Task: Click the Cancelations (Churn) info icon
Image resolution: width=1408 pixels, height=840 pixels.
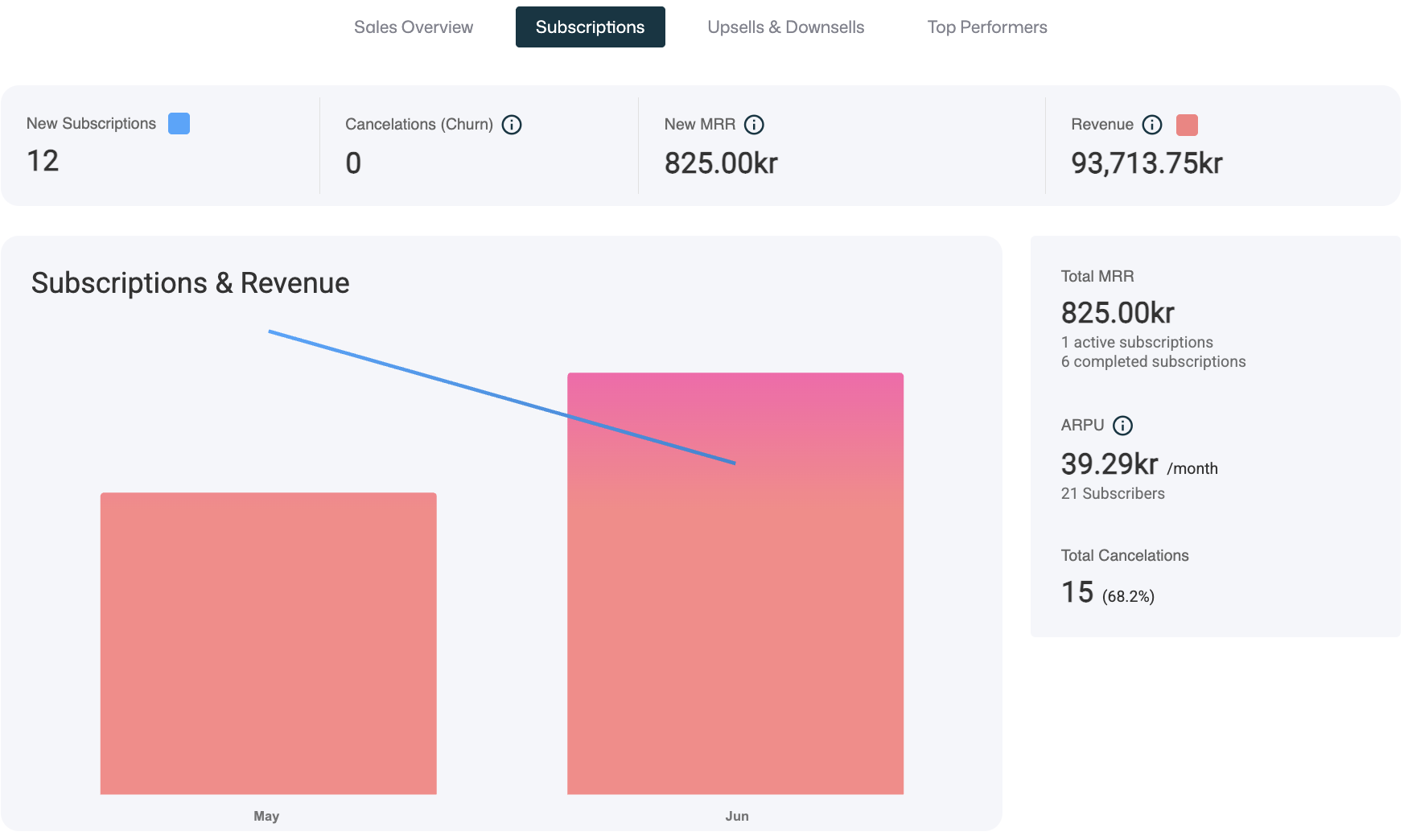Action: tap(512, 125)
